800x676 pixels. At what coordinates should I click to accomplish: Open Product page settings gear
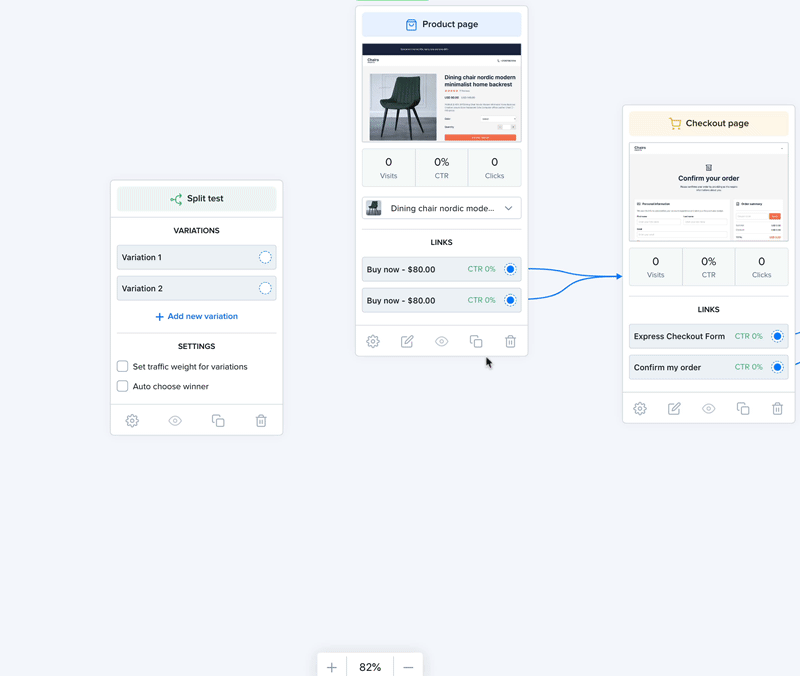pos(373,341)
